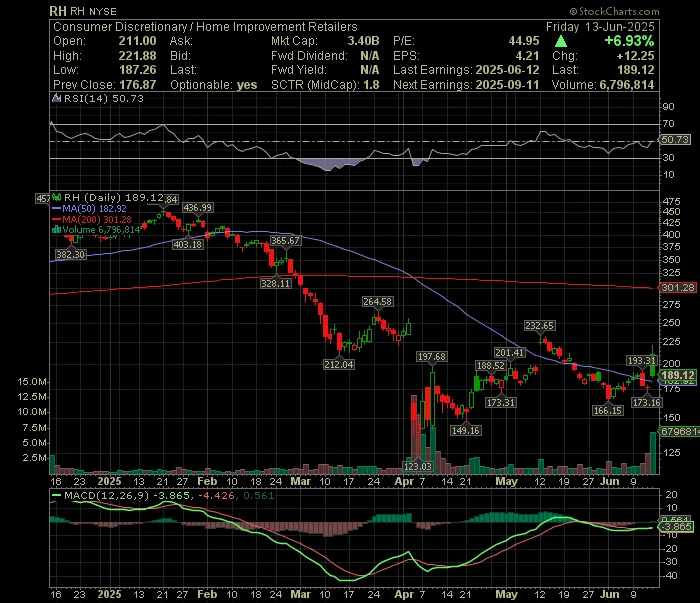Click the Consumer Discretionary / Home Improvement Retailers text
This screenshot has height=603, width=700.
pyautogui.click(x=205, y=27)
